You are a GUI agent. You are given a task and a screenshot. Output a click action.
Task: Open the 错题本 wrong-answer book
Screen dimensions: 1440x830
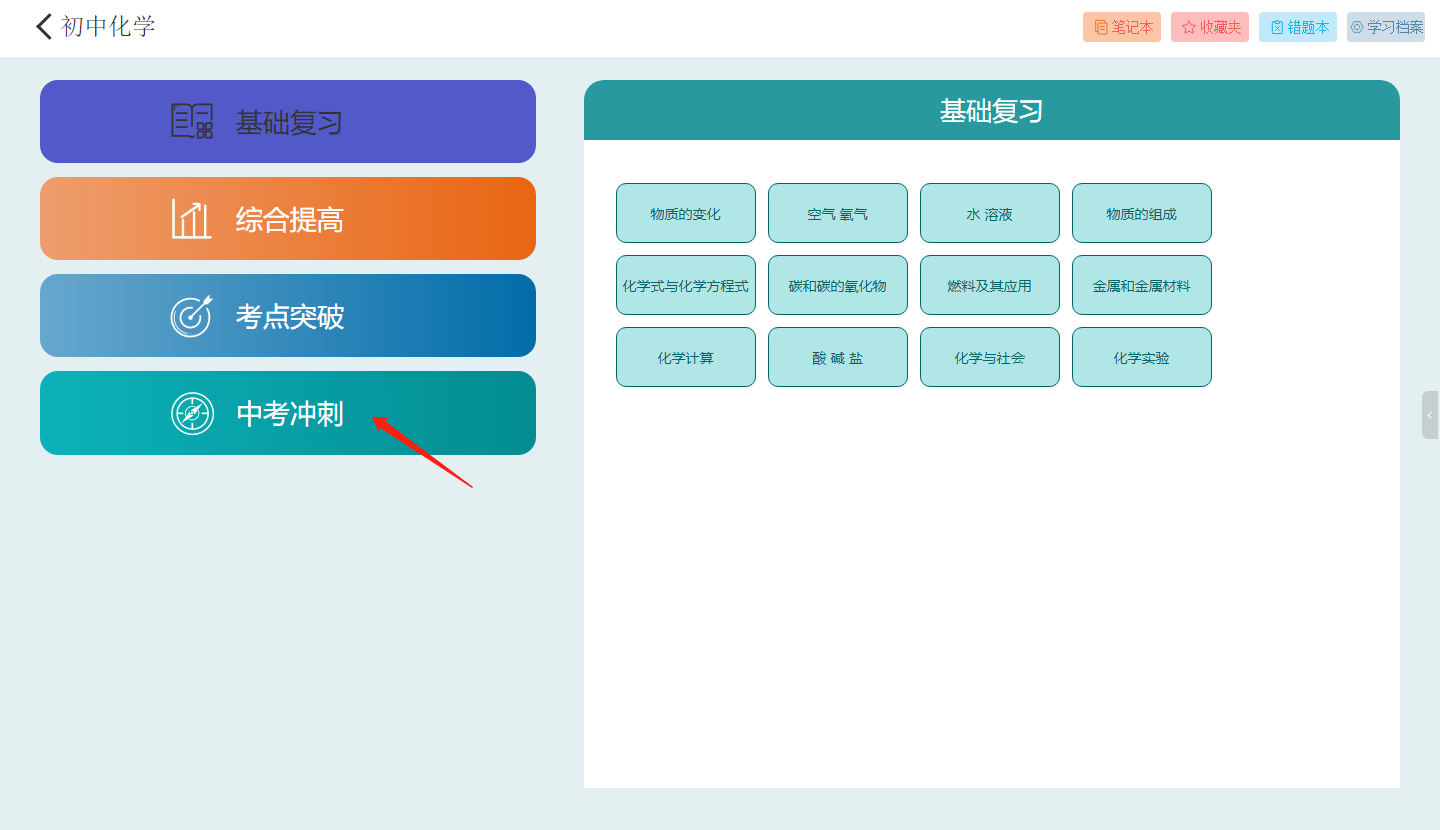coord(1297,27)
